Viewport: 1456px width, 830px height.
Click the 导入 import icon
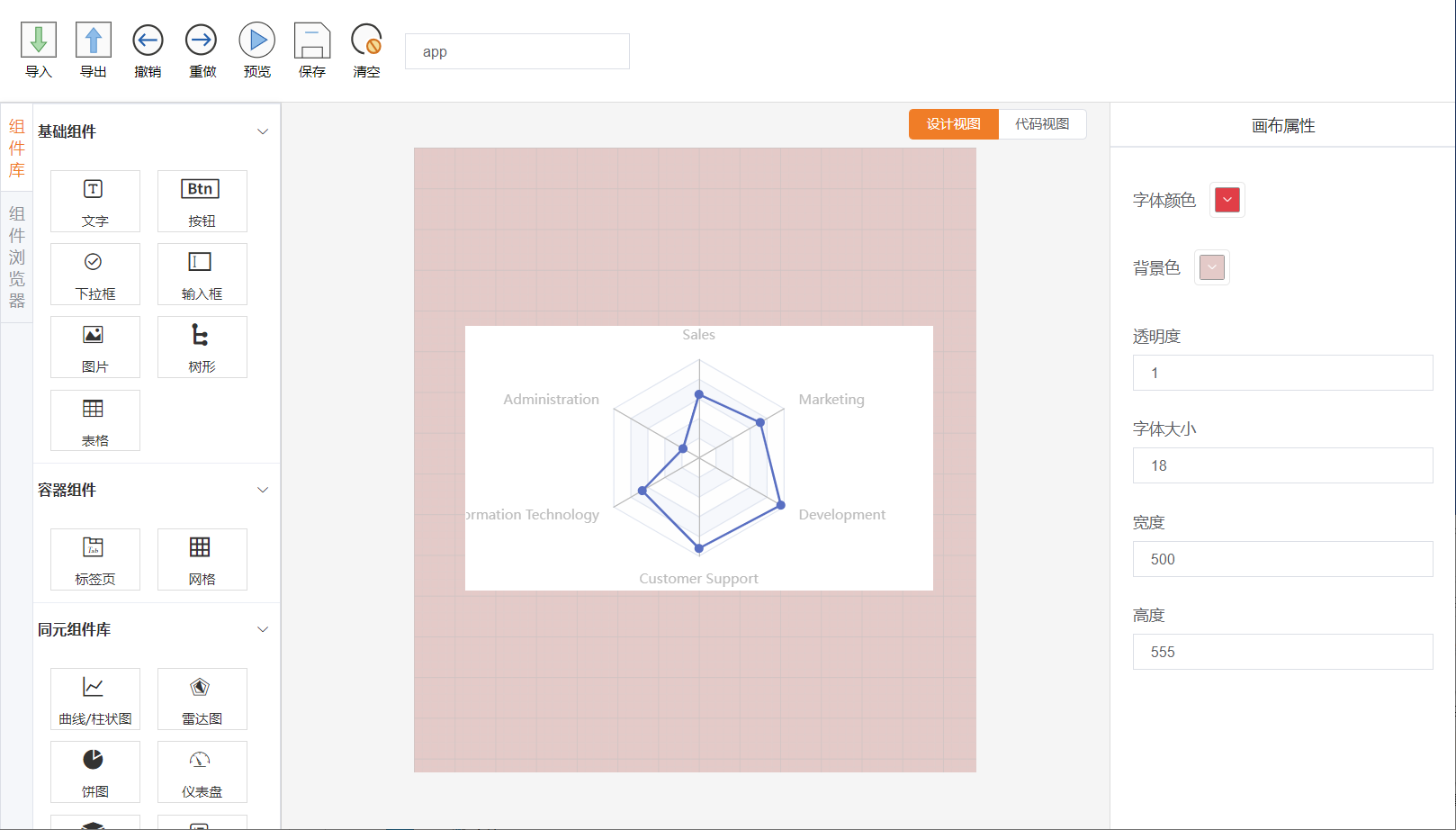tap(39, 41)
